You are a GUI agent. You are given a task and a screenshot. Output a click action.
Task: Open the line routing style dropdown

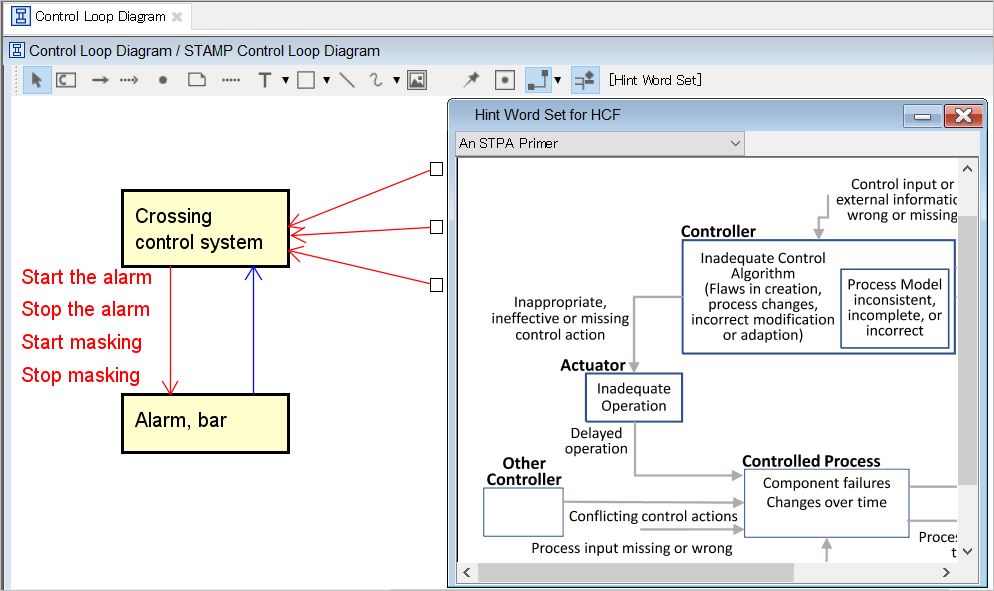557,80
